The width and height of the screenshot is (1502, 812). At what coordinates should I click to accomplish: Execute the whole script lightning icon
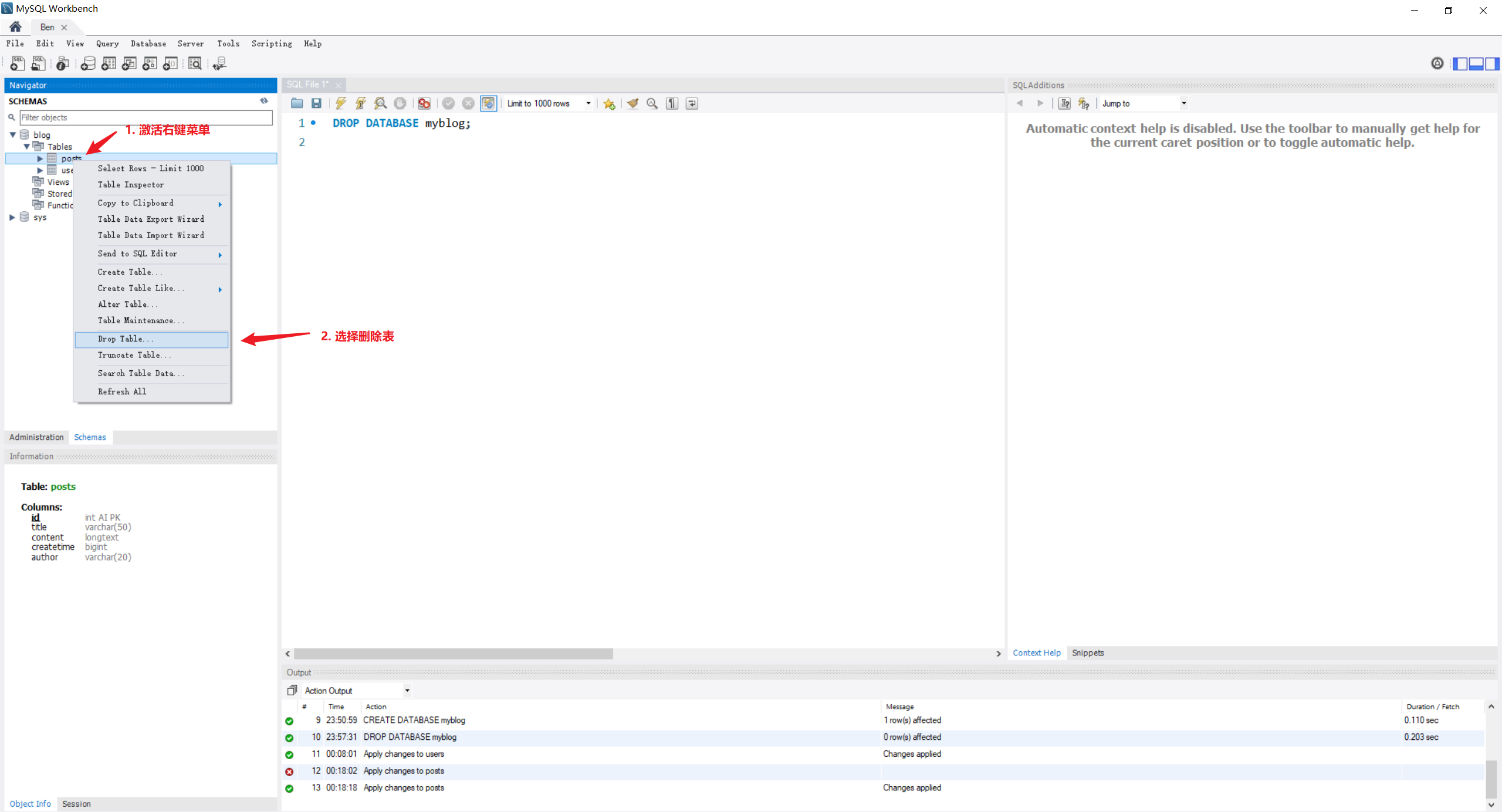(x=341, y=103)
